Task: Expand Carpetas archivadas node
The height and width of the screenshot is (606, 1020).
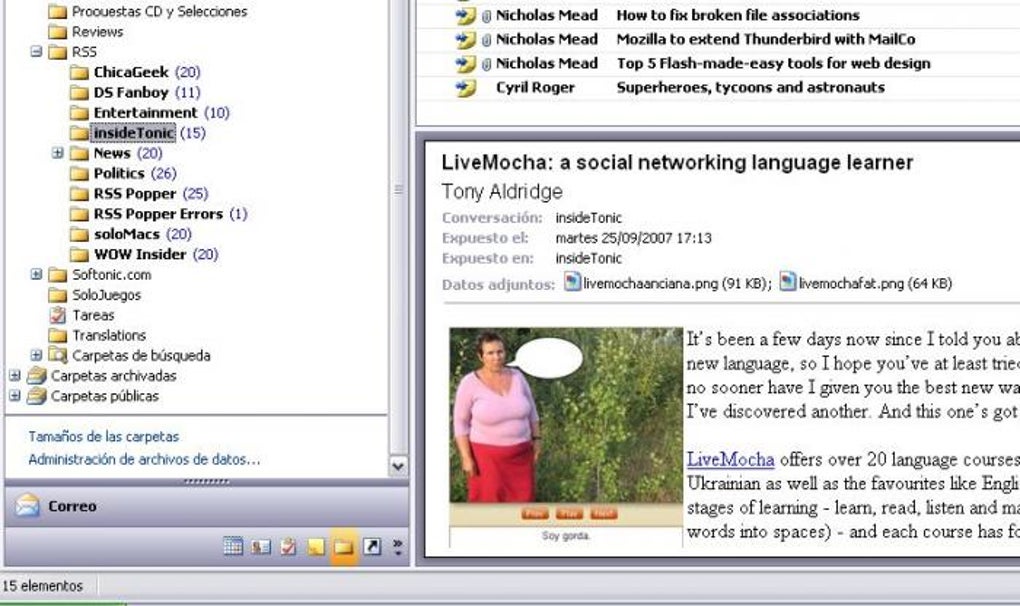Action: [x=15, y=375]
